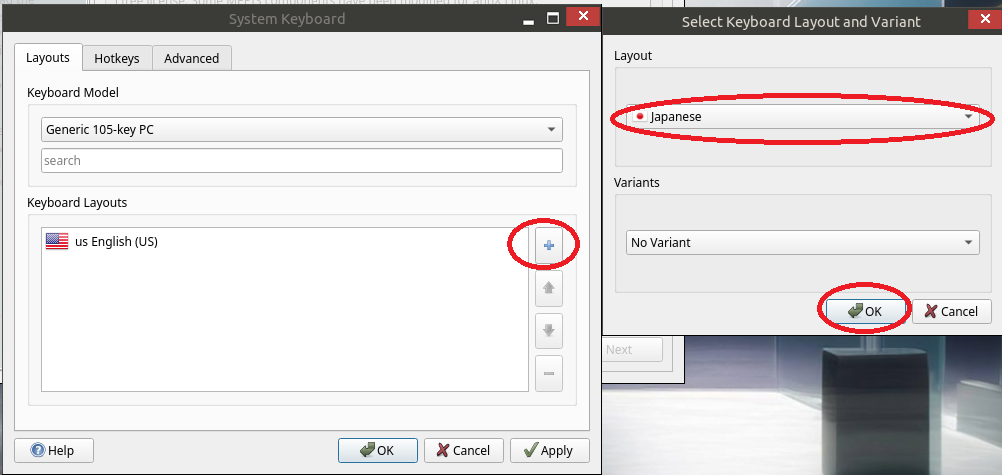Select the US flag icon in layouts list
Viewport: 1002px width, 475px height.
click(57, 241)
